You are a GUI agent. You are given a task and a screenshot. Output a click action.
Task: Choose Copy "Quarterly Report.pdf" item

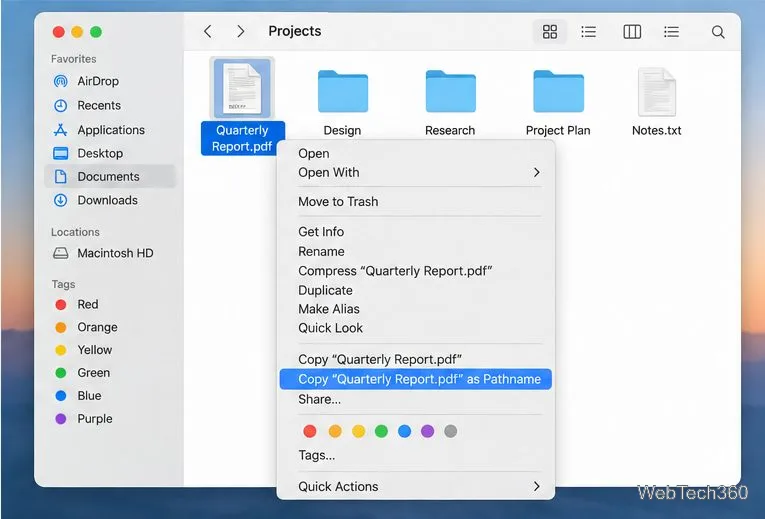click(416, 359)
